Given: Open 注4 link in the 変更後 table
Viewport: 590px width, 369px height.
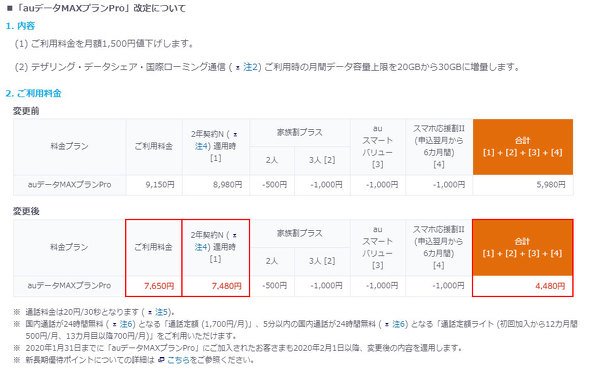Looking at the screenshot, I should coord(201,247).
